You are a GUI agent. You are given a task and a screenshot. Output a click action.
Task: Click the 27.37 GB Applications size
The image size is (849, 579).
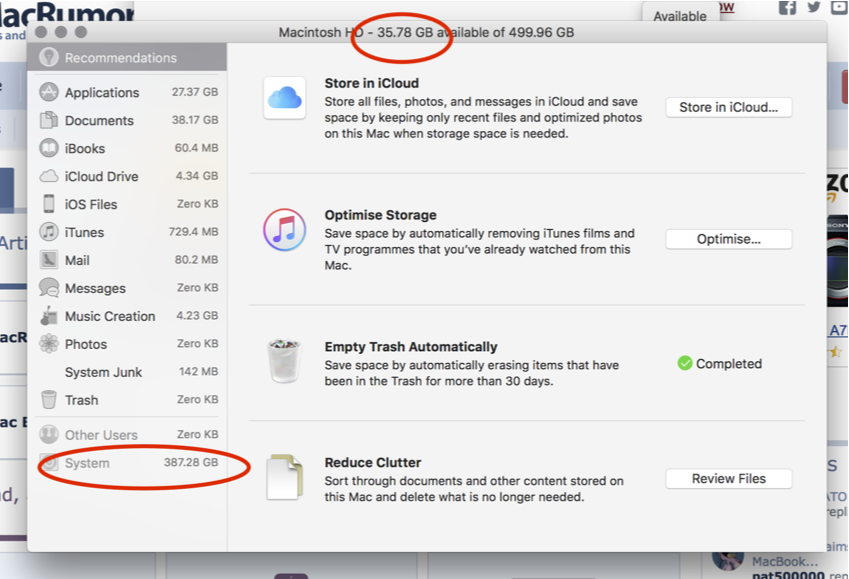pyautogui.click(x=195, y=92)
